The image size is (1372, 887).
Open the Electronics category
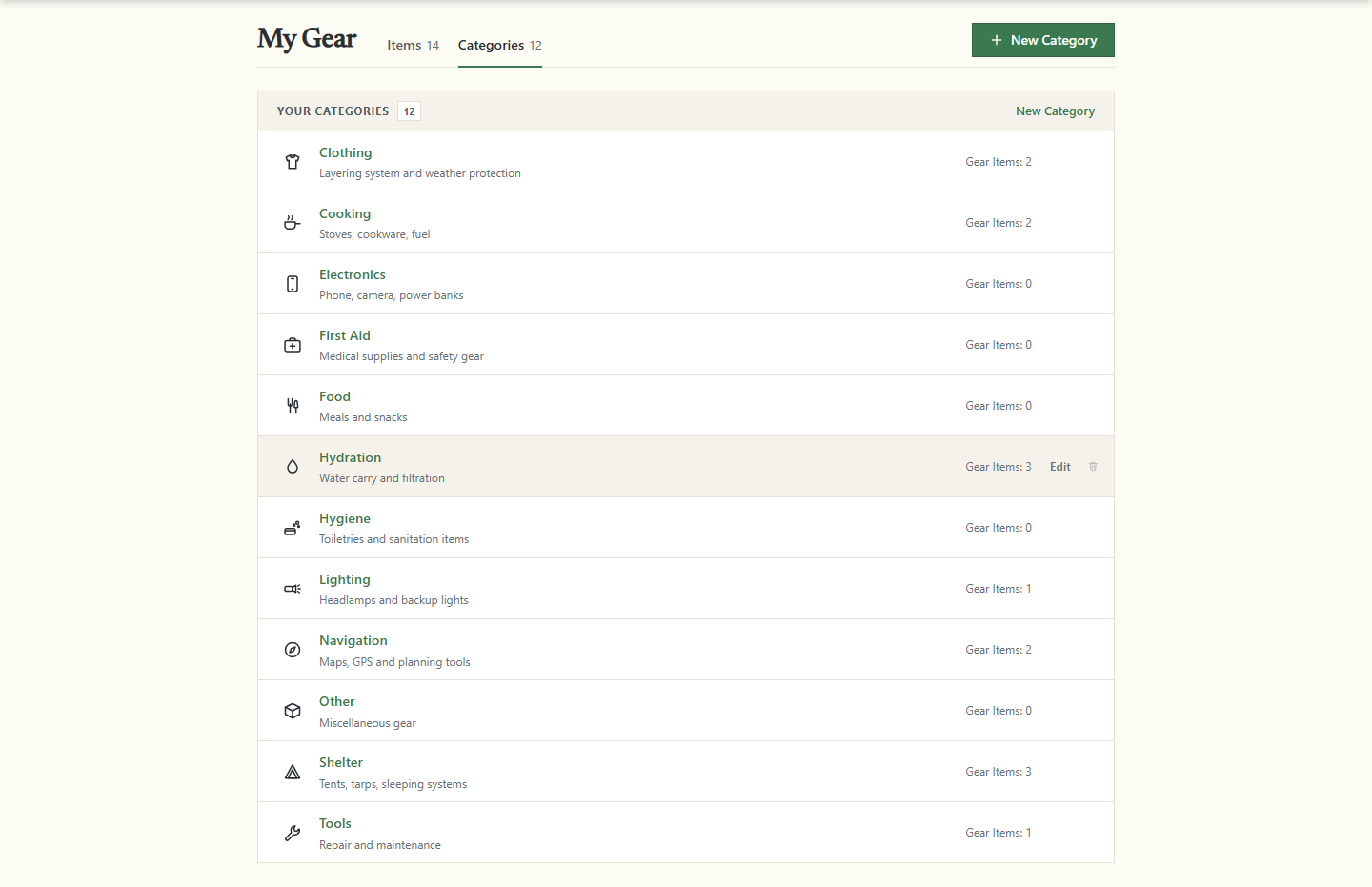pos(353,274)
